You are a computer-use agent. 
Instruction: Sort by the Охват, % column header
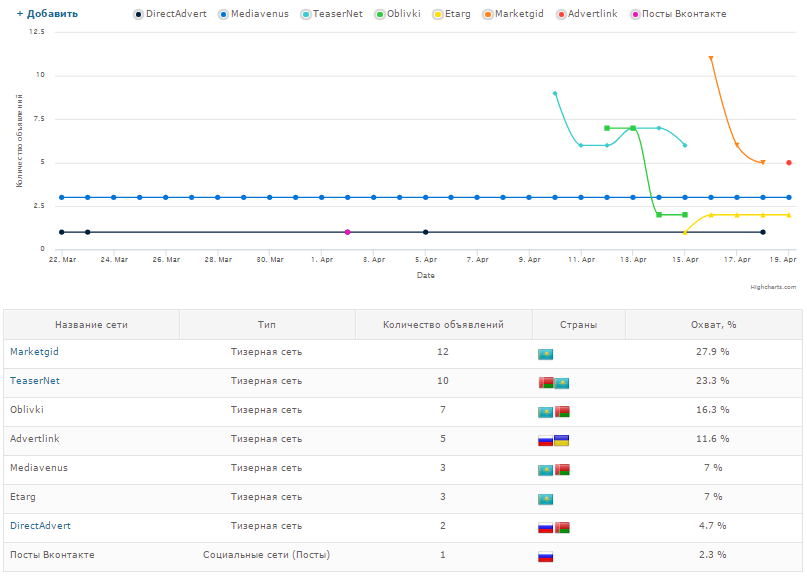point(714,325)
